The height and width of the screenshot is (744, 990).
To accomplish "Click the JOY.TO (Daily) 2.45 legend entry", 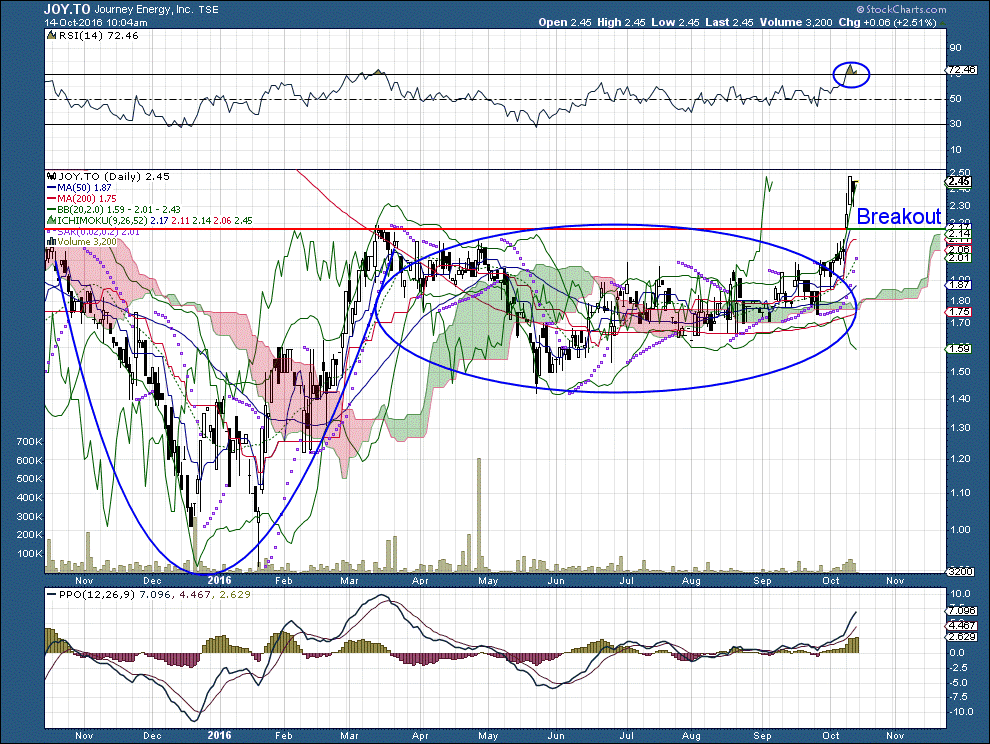I will (x=114, y=177).
